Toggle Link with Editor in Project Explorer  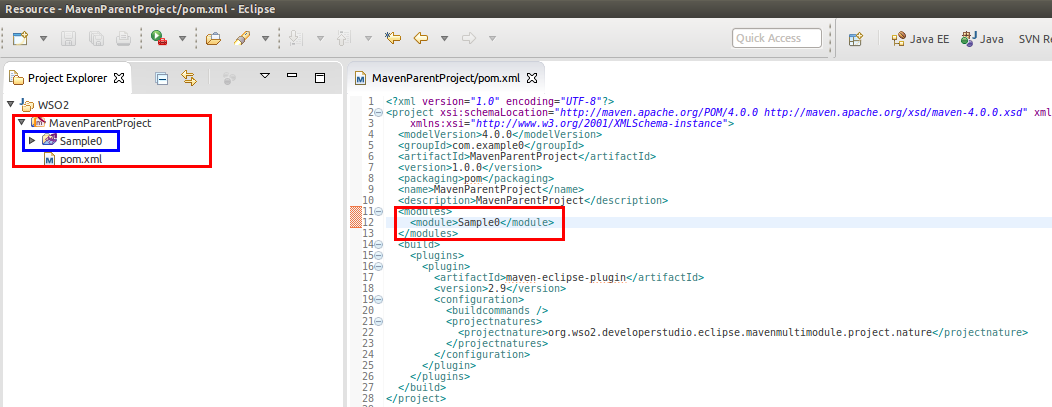tap(189, 77)
